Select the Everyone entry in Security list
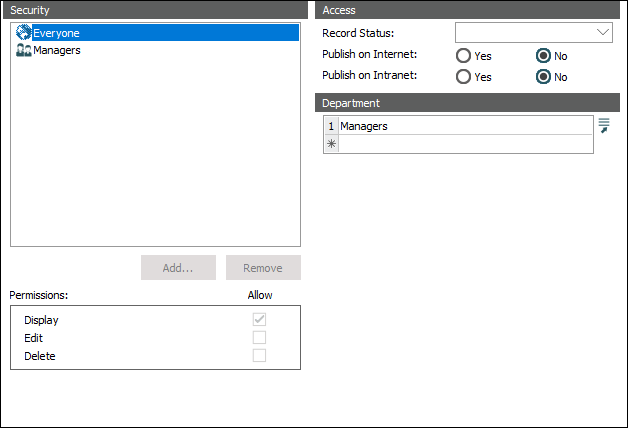 coord(57,33)
